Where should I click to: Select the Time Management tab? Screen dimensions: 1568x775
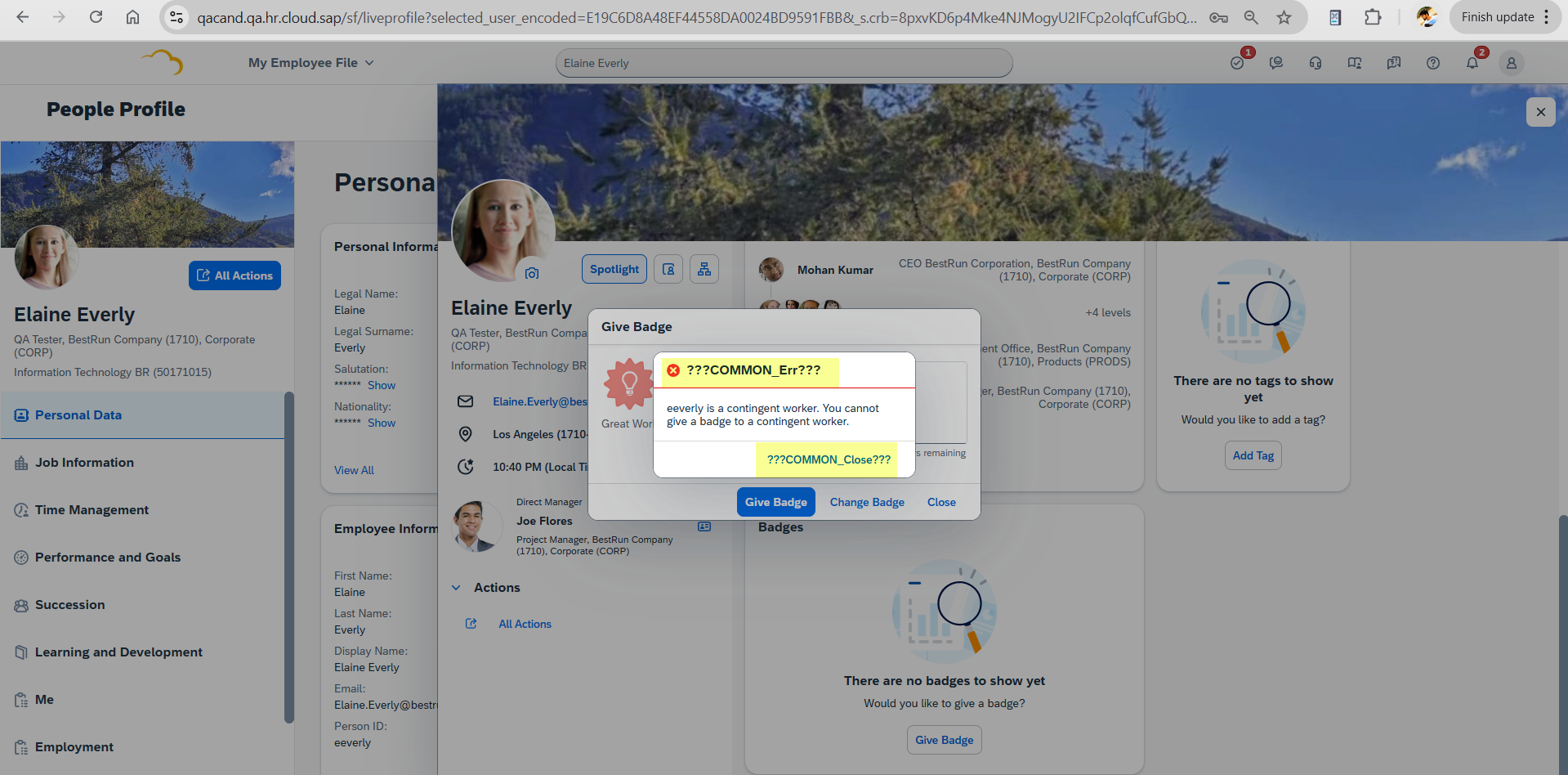pos(142,510)
